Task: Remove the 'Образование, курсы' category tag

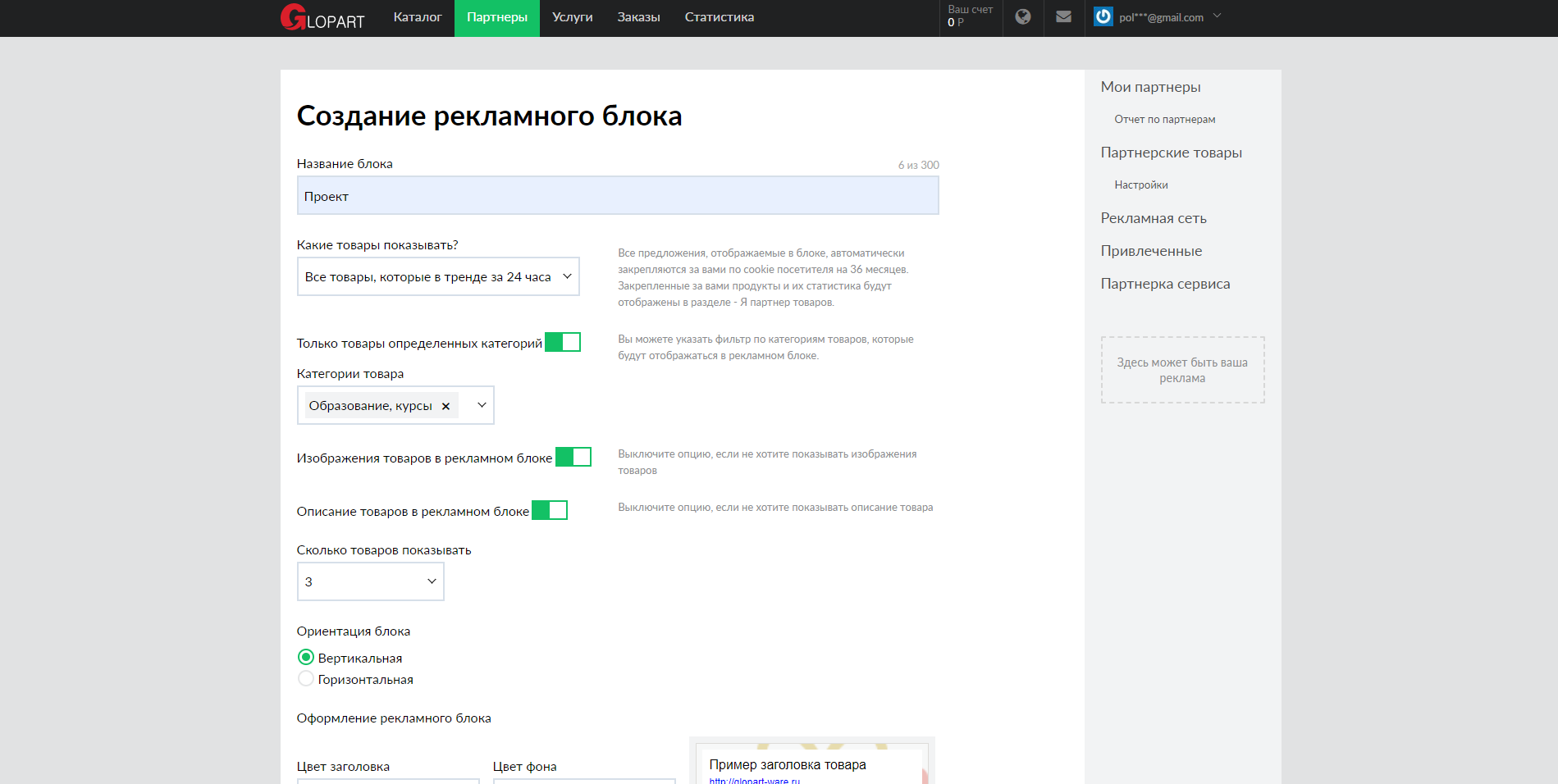Action: click(x=445, y=406)
